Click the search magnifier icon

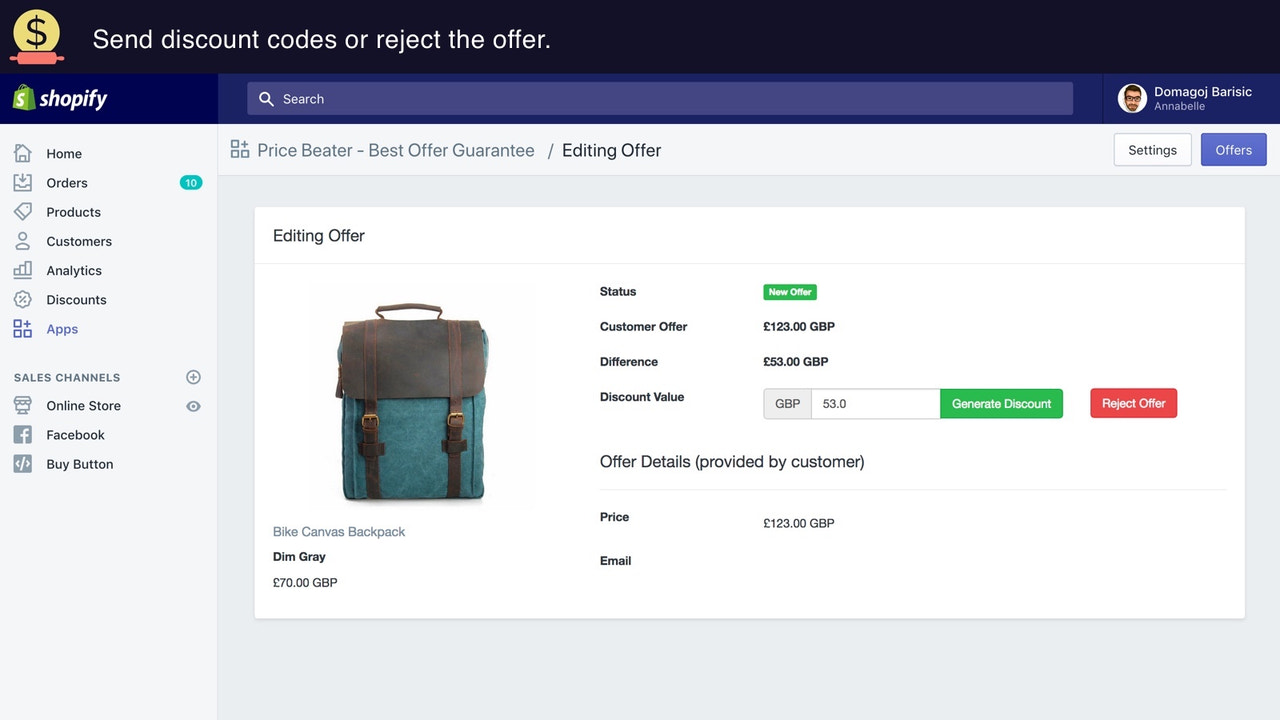[266, 98]
